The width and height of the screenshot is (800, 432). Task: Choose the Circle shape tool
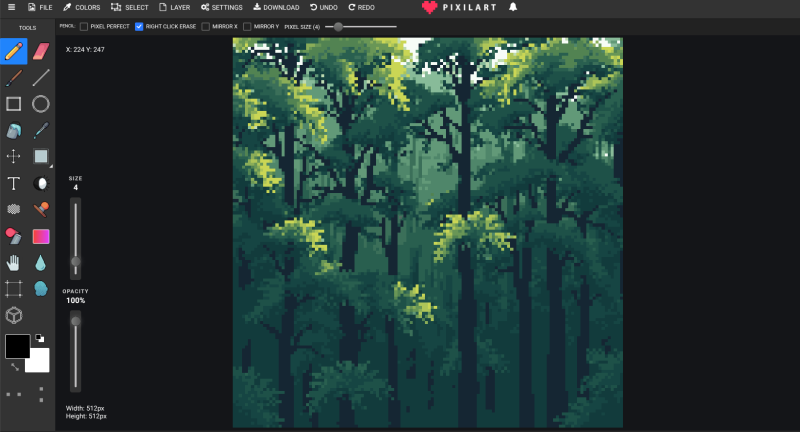pos(41,104)
